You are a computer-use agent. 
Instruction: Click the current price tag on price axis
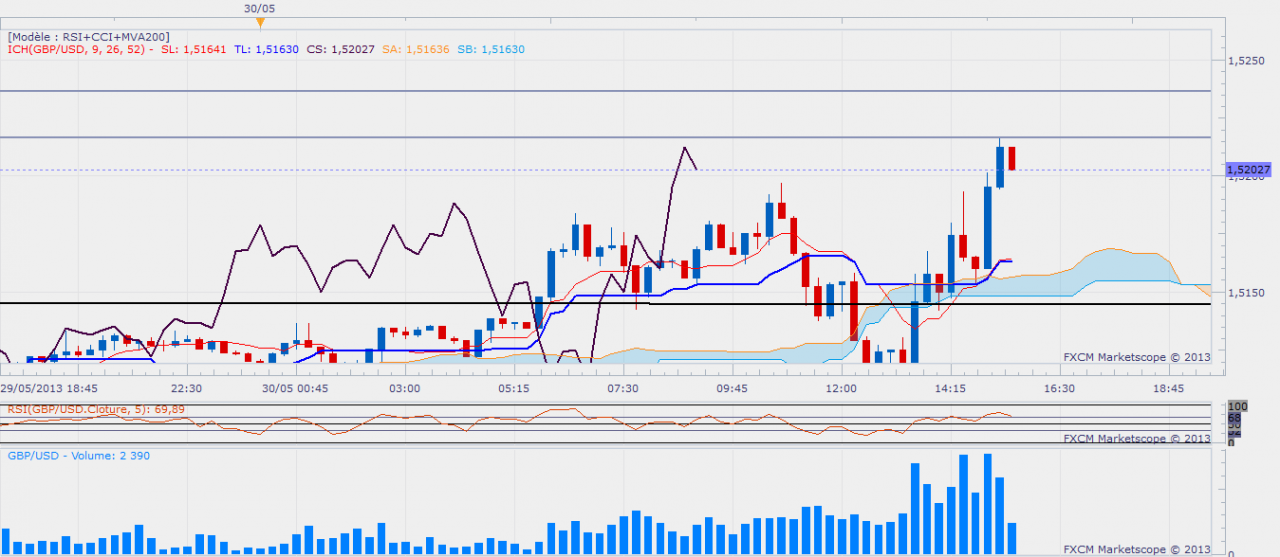click(1248, 171)
